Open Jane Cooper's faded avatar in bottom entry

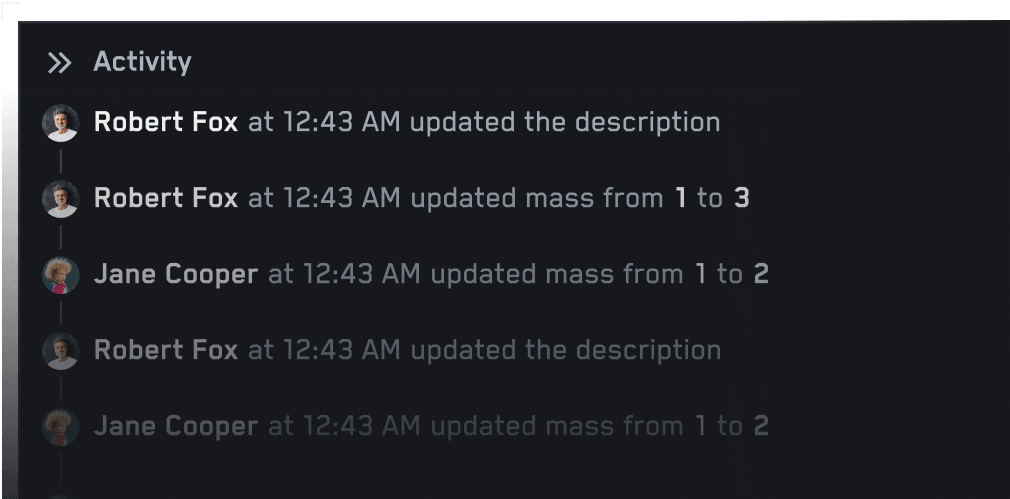tap(61, 427)
